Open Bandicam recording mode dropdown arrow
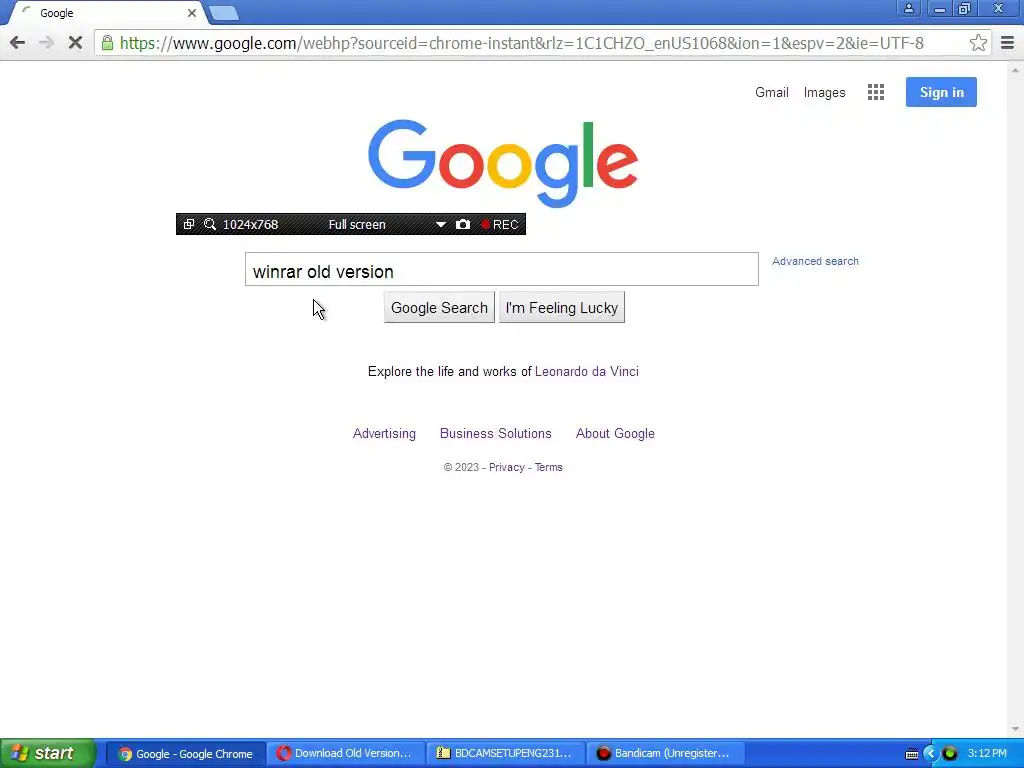This screenshot has width=1024, height=768. [x=441, y=225]
